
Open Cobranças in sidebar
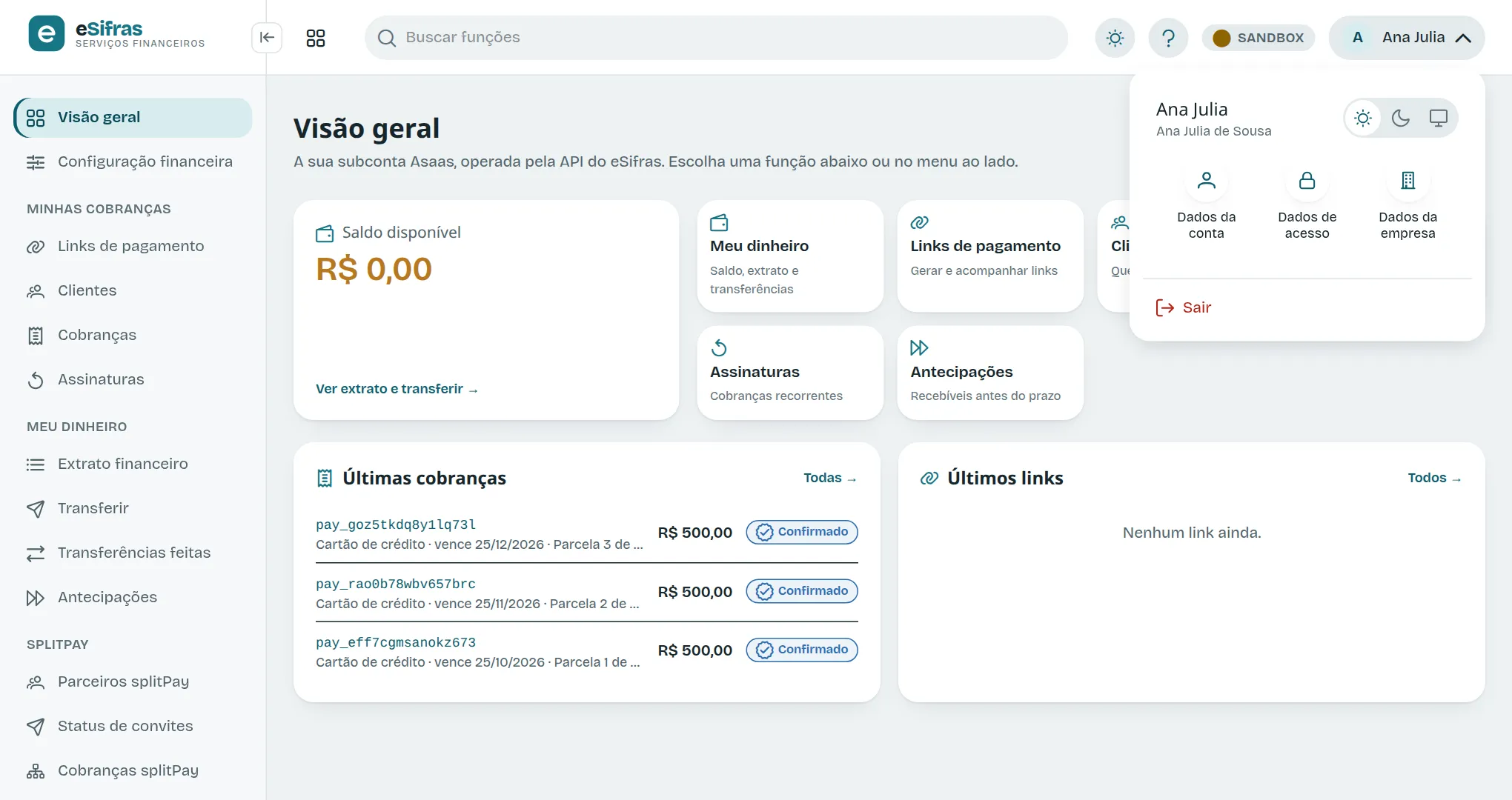click(x=133, y=336)
